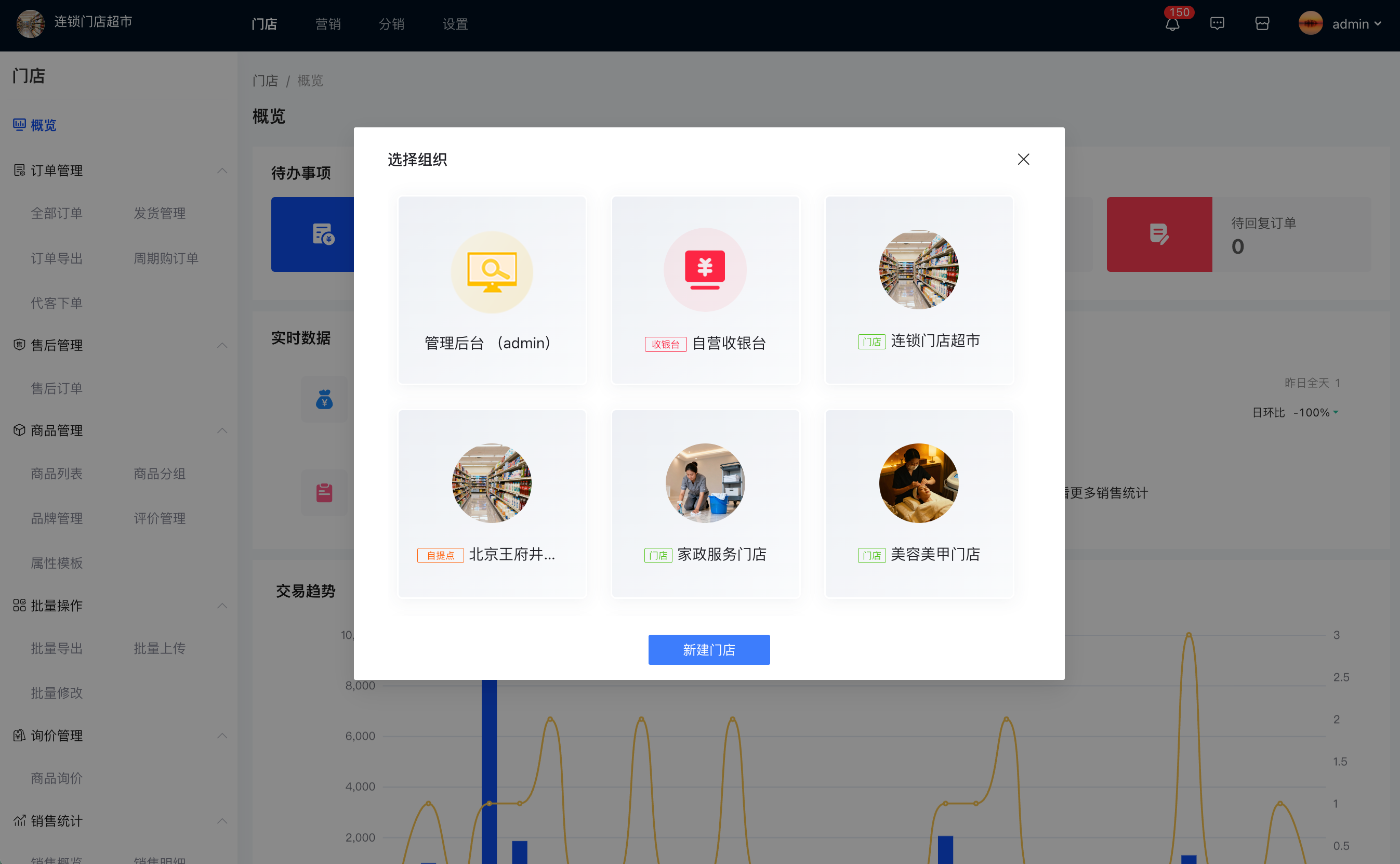Open 售后订单 in the sidebar
The height and width of the screenshot is (864, 1400).
(x=57, y=388)
